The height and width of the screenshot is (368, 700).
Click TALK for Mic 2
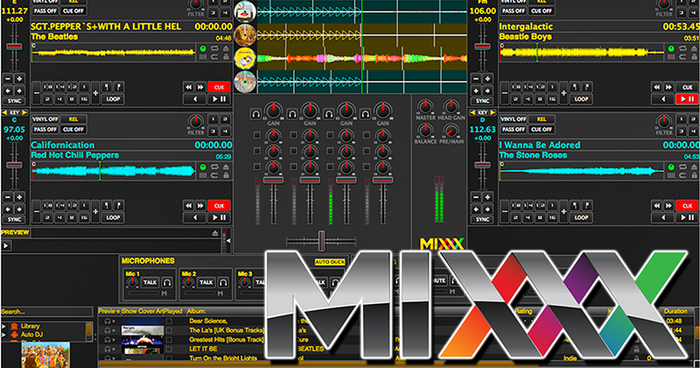tap(206, 282)
